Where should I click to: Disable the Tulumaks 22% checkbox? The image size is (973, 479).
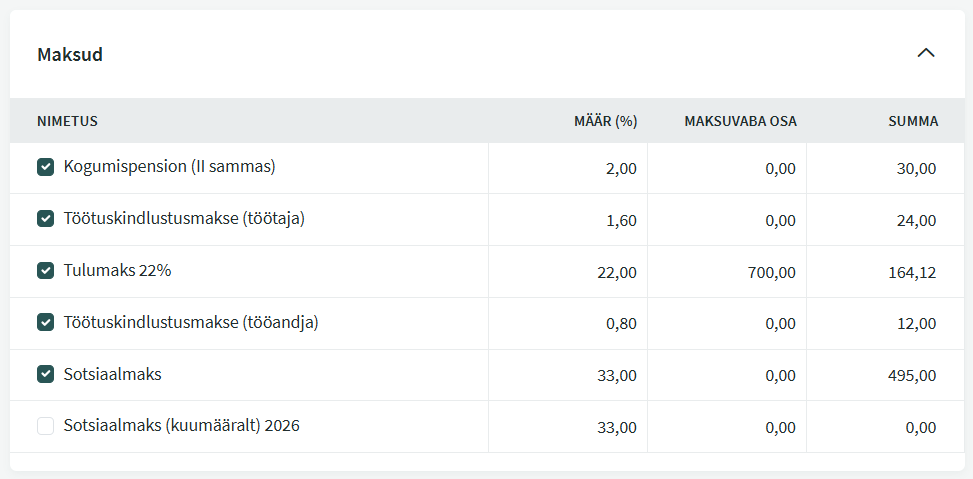[x=45, y=271]
